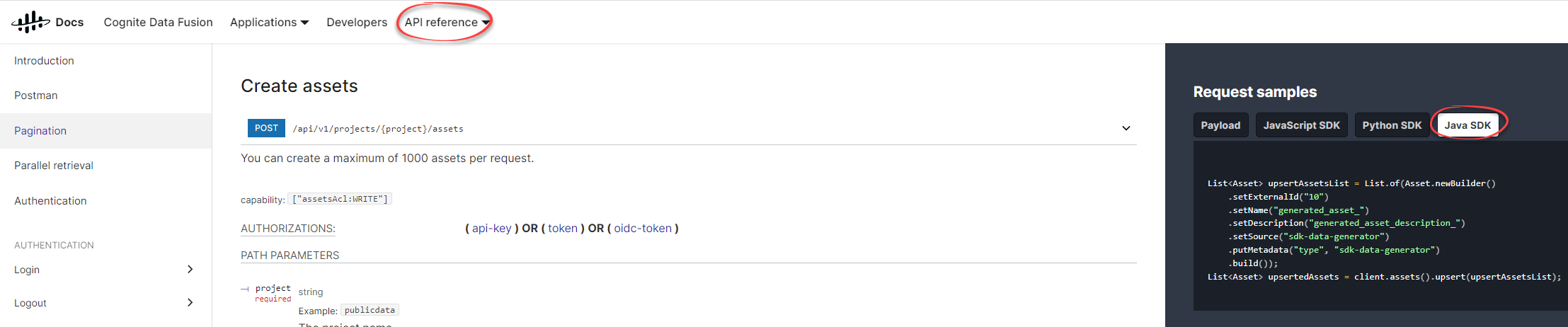Open the Postman sidebar page
Screen dimensions: 1568x327
[36, 96]
